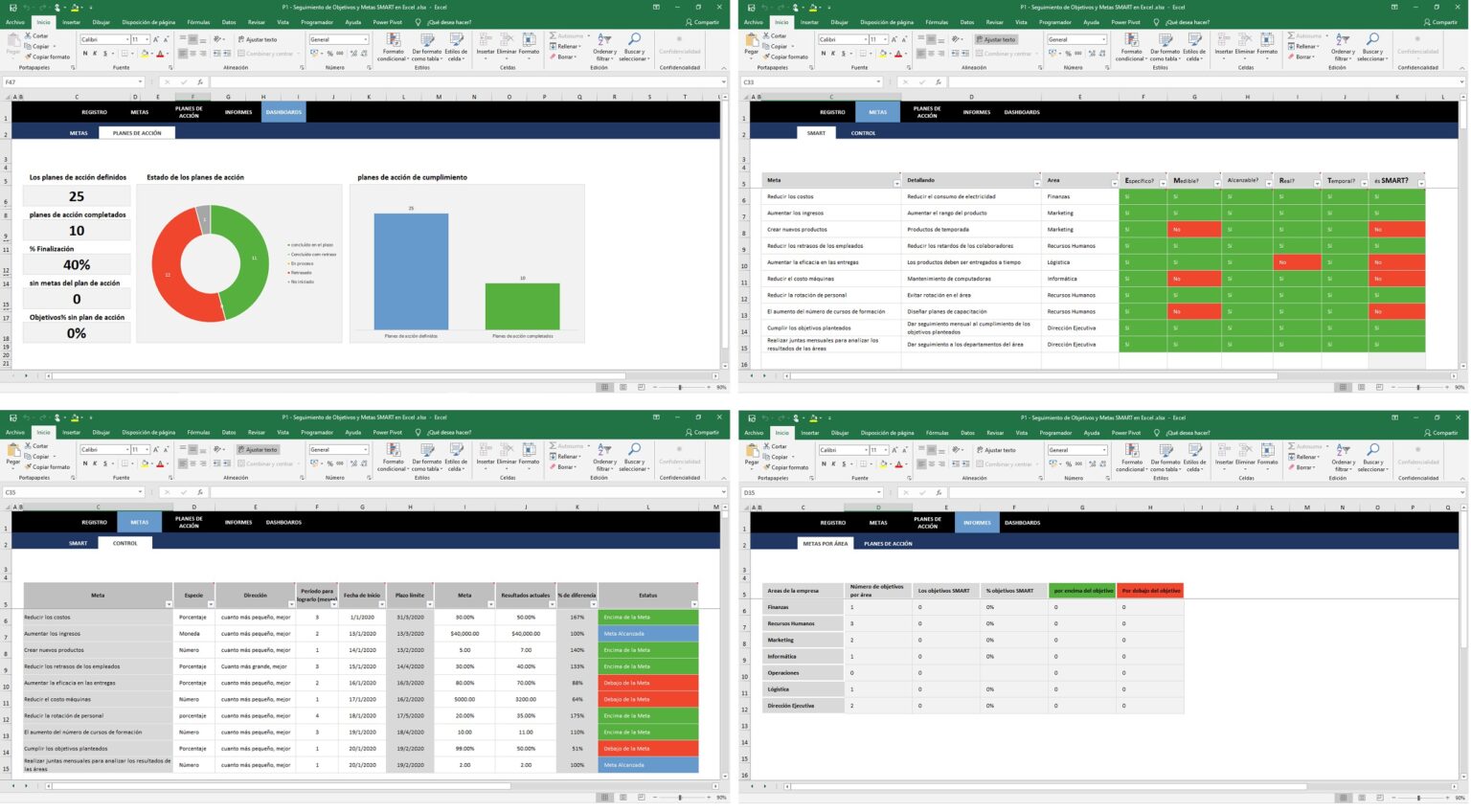Click the percent style icon in the top-left Dashboards window
Image resolution: width=1471 pixels, height=812 pixels.
click(x=329, y=54)
